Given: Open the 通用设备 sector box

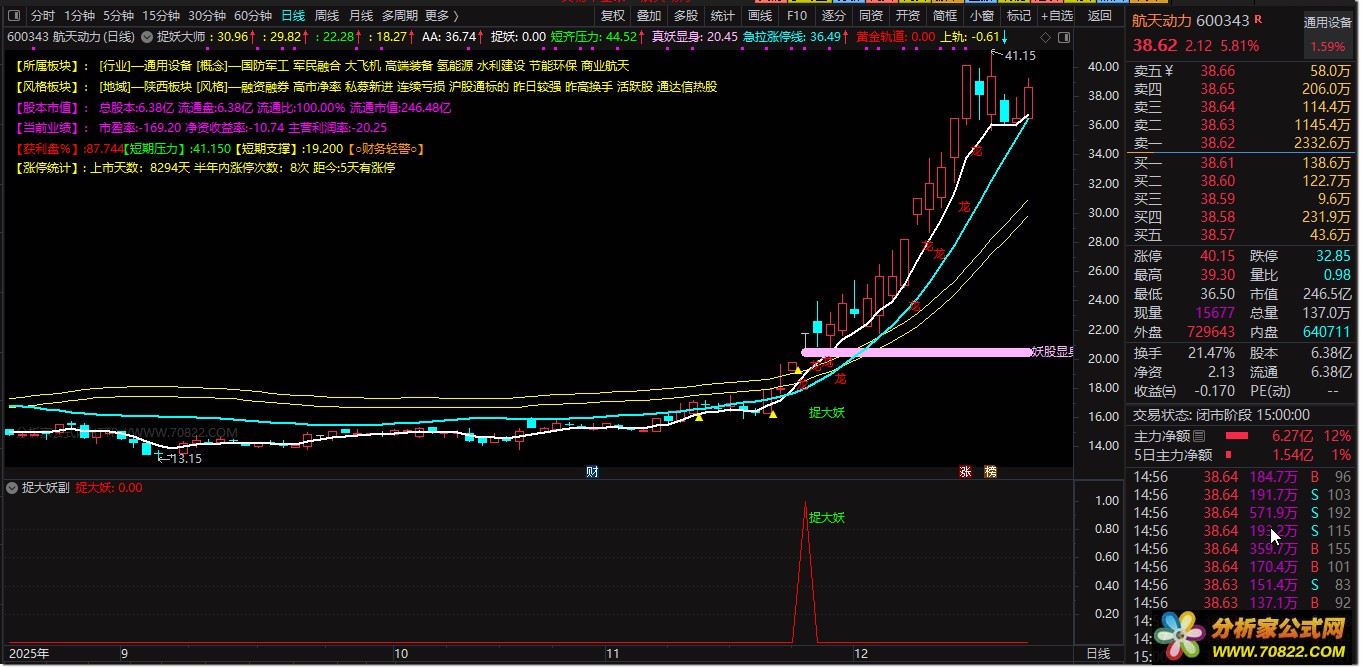Looking at the screenshot, I should 1328,22.
